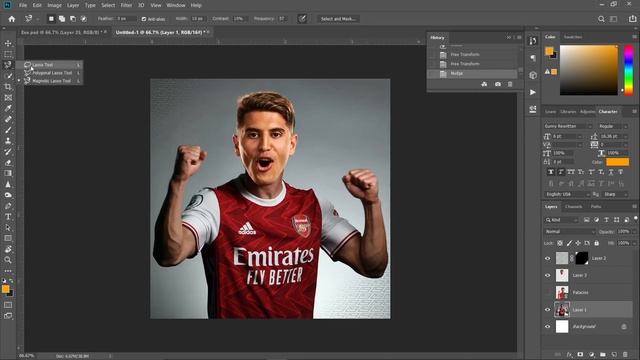Select the Layer 3 thumbnail
Screen dimensions: 640x360
click(562, 275)
